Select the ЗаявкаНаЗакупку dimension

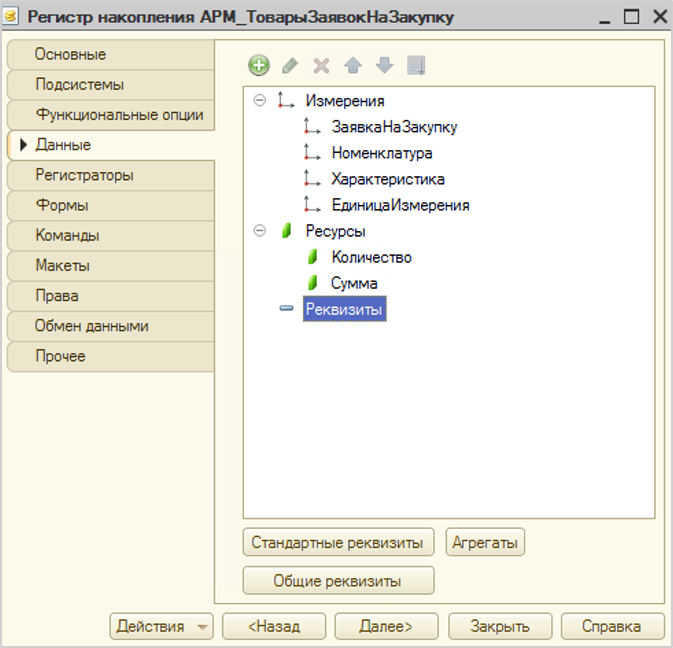coord(394,127)
